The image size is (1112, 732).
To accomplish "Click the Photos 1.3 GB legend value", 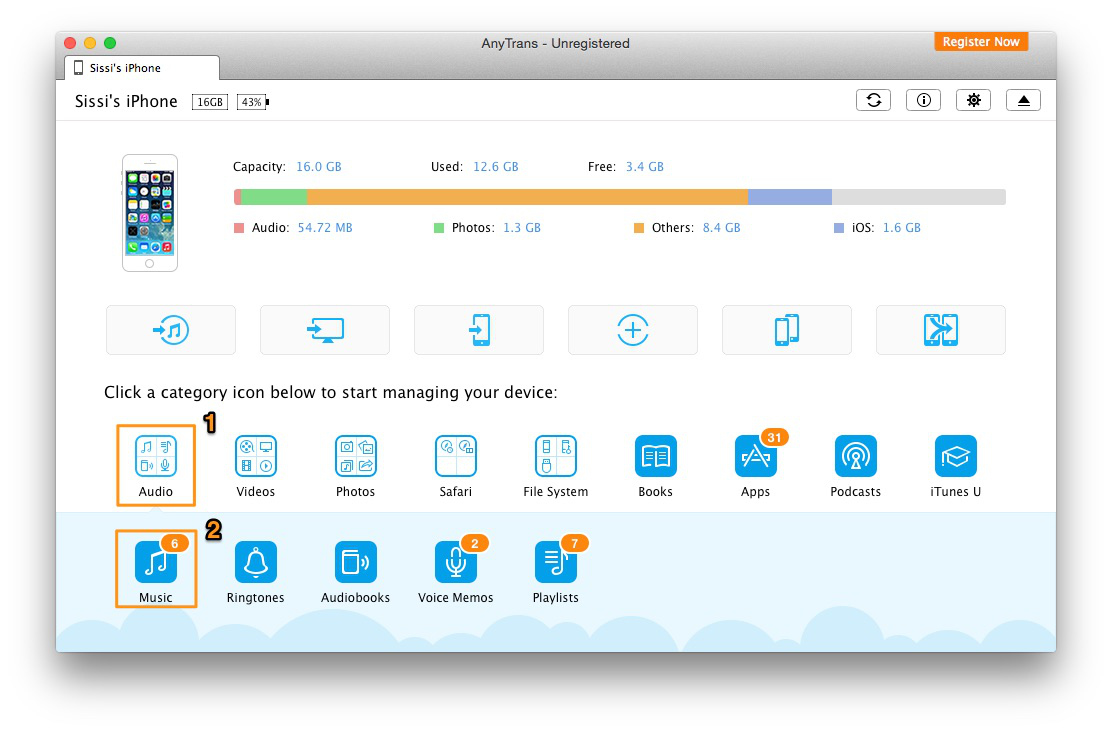I will [522, 228].
